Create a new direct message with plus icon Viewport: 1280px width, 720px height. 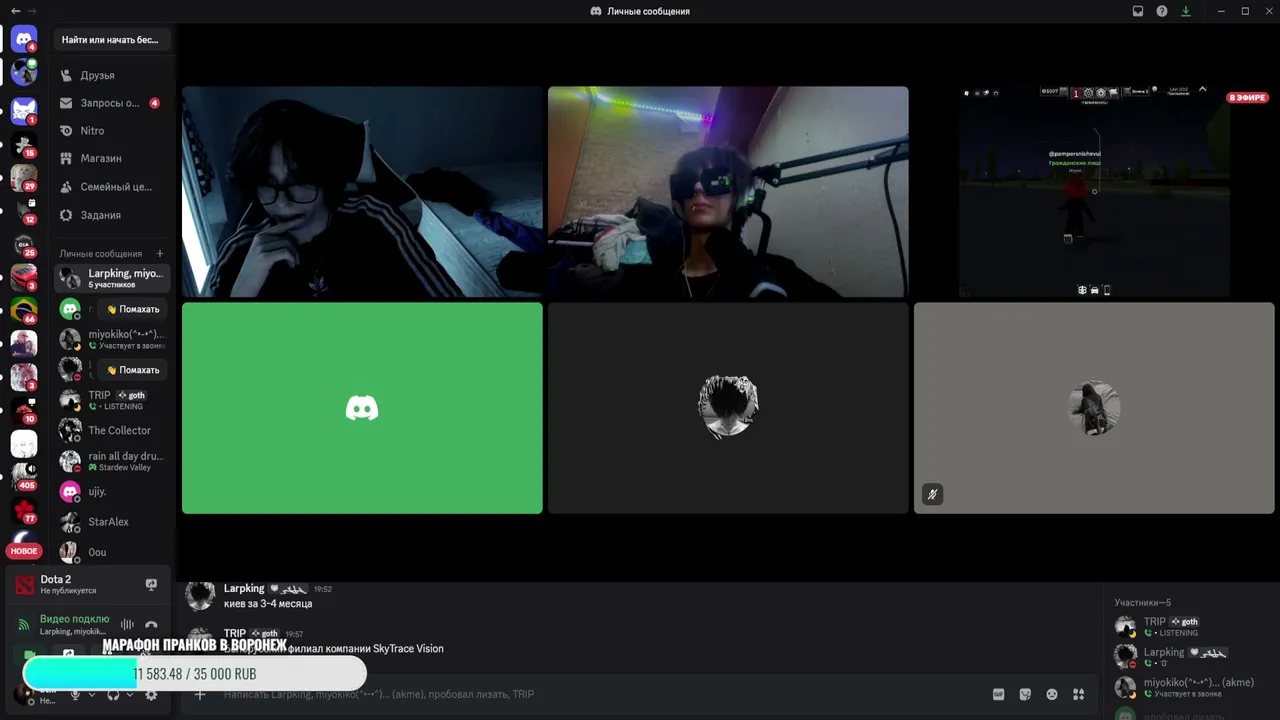pos(160,254)
